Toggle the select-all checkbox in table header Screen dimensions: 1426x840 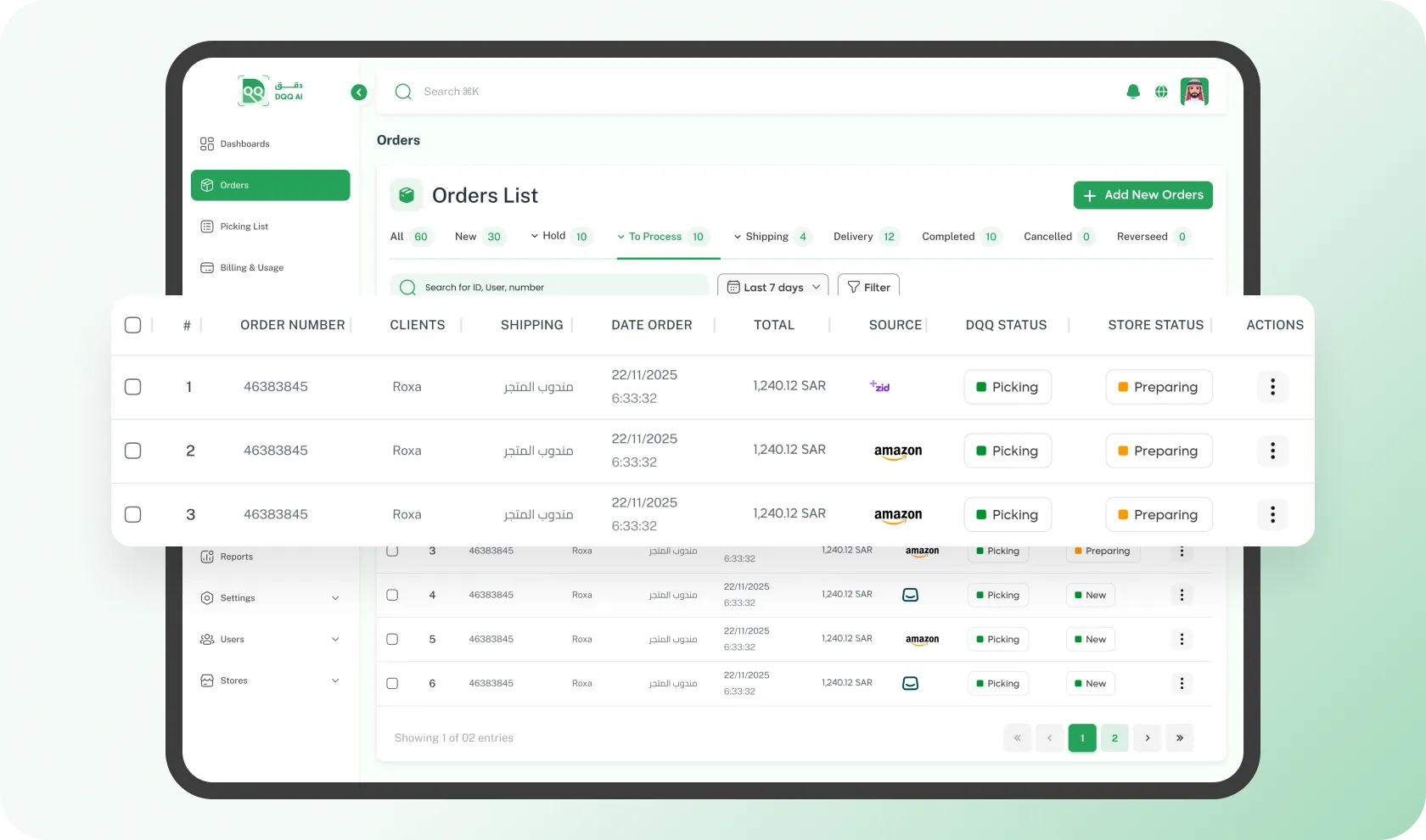click(x=133, y=325)
